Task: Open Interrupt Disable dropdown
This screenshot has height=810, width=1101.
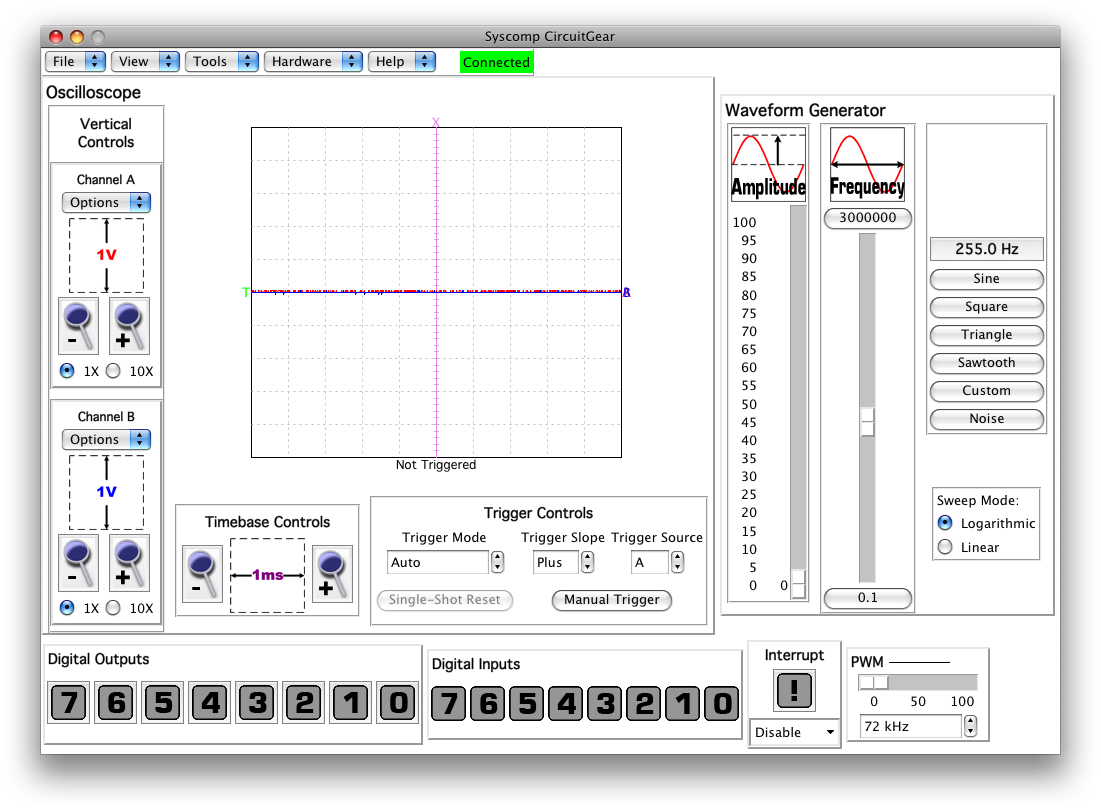Action: click(x=794, y=732)
